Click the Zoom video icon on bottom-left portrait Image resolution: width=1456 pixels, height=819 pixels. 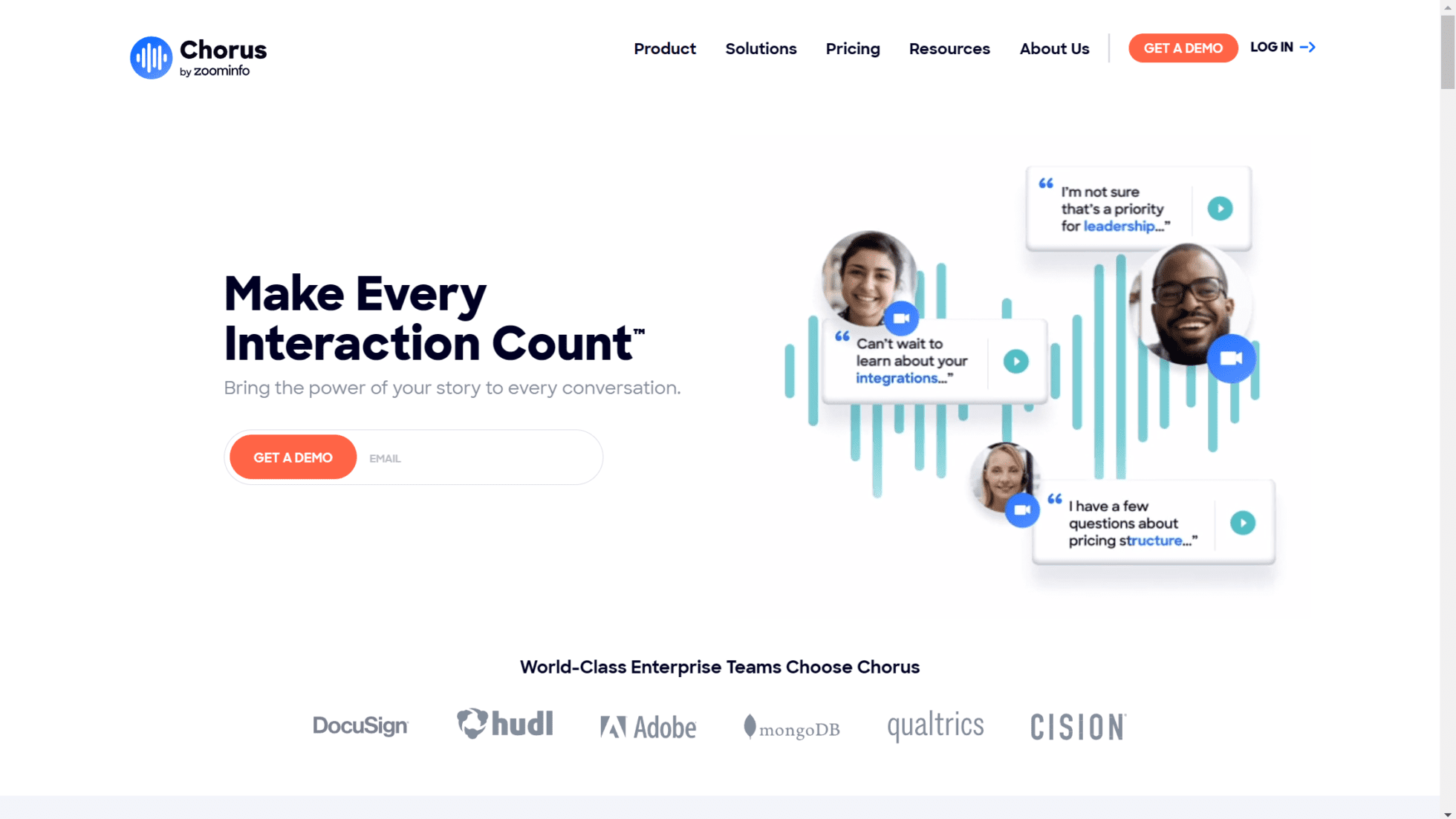coord(1021,510)
